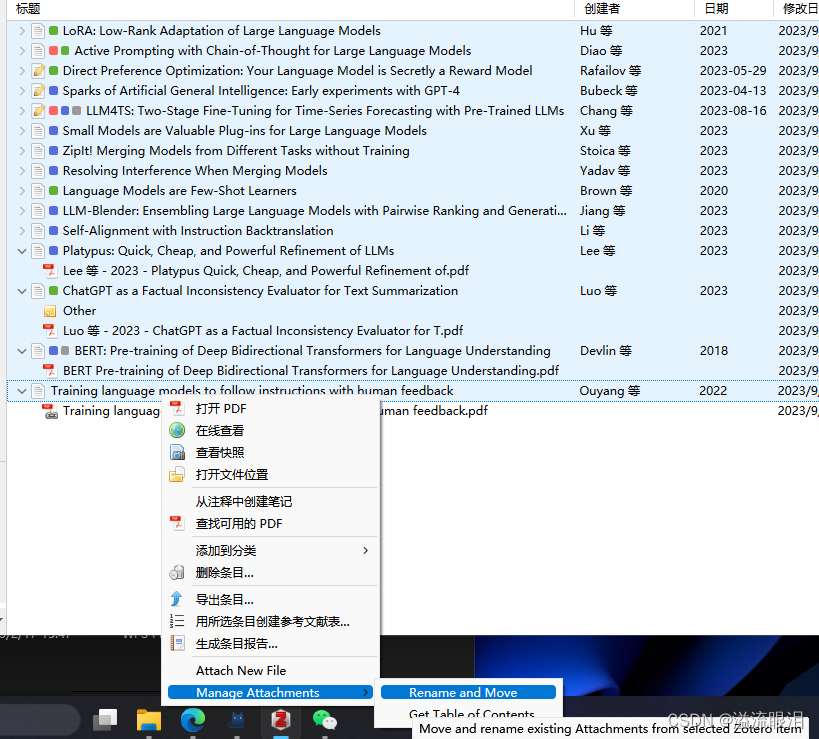Screen dimensions: 819x739
Task: Collapse the BERT Pre-training item
Action: coord(22,351)
